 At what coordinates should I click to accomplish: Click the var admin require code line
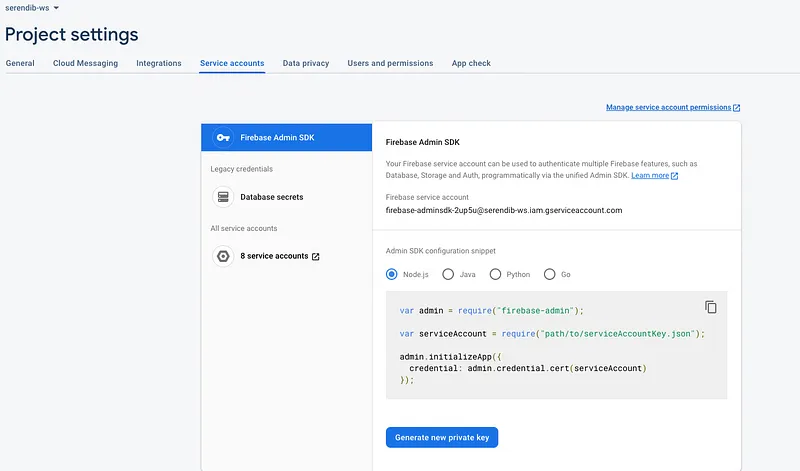click(491, 310)
